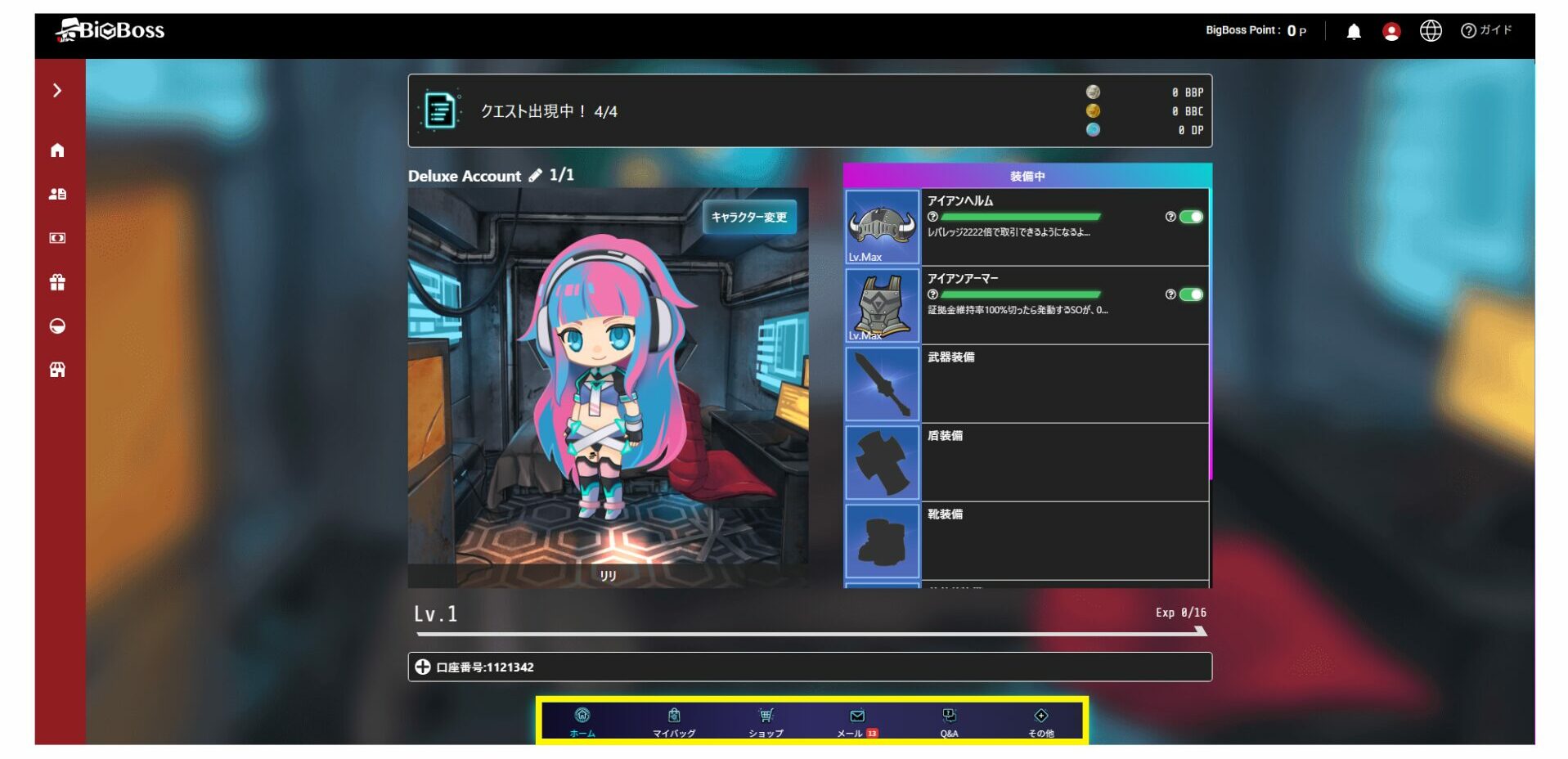Open the メール tab with unread badge
1568x759 pixels.
(856, 722)
